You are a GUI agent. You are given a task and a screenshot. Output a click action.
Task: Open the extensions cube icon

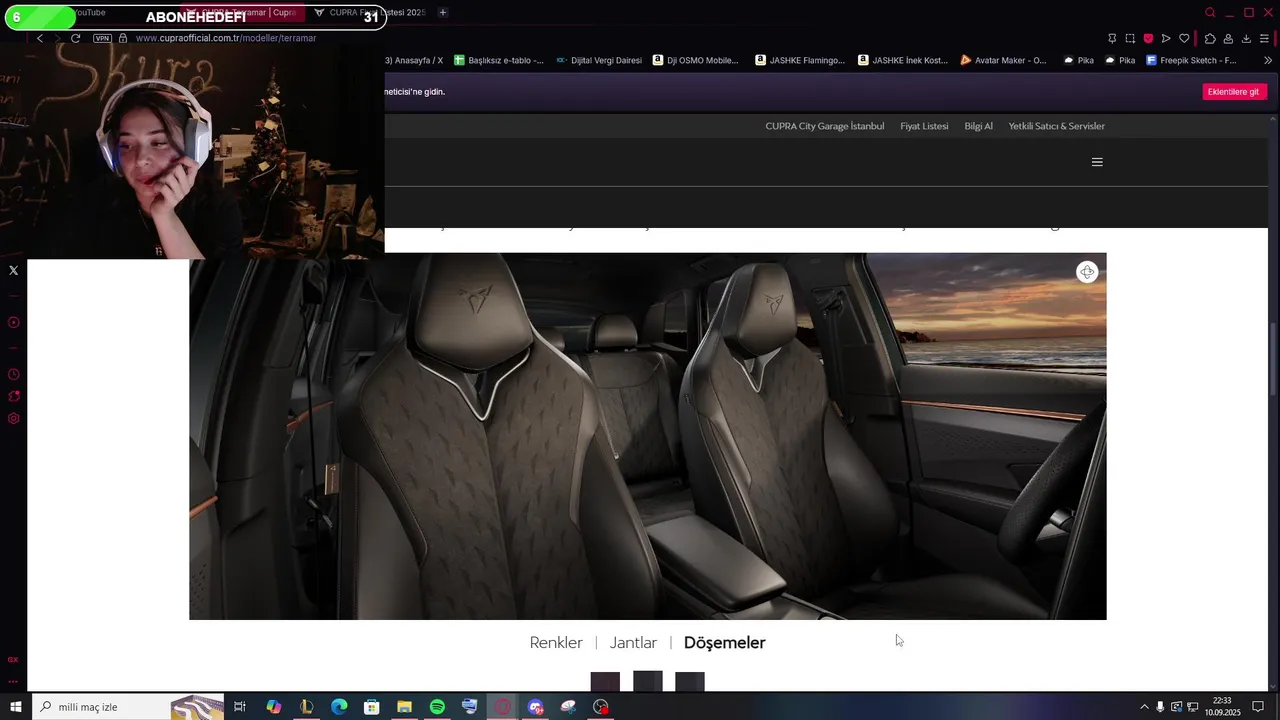[x=1210, y=38]
